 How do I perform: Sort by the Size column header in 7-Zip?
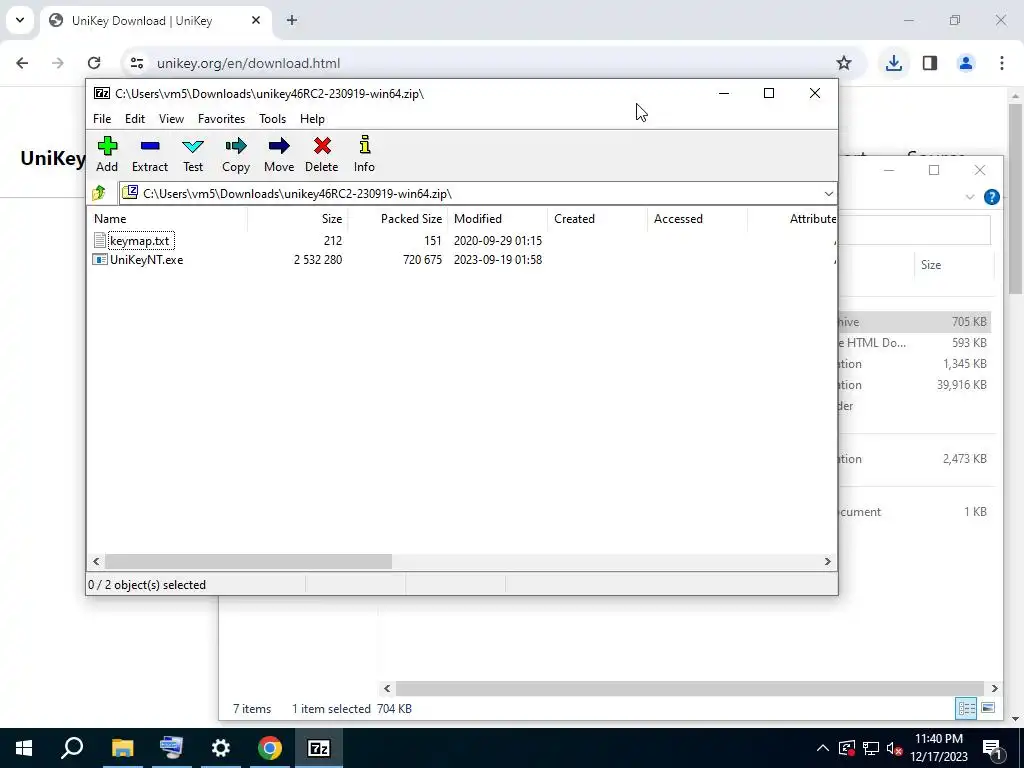[x=297, y=219]
